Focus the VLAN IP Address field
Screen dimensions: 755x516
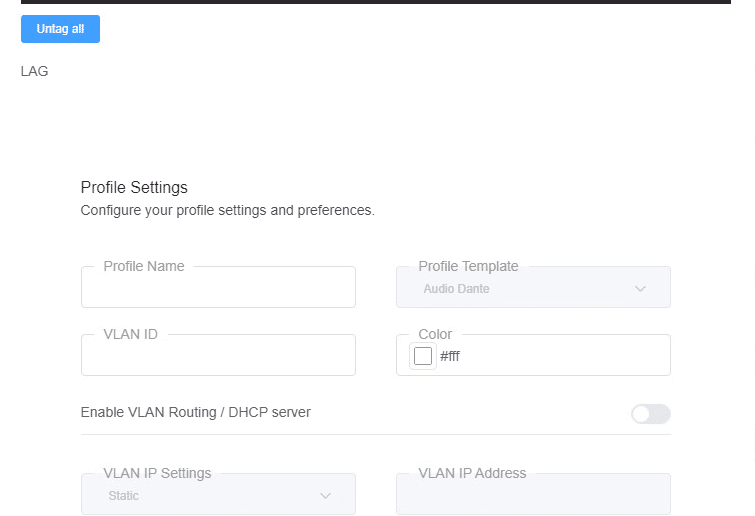tap(533, 494)
